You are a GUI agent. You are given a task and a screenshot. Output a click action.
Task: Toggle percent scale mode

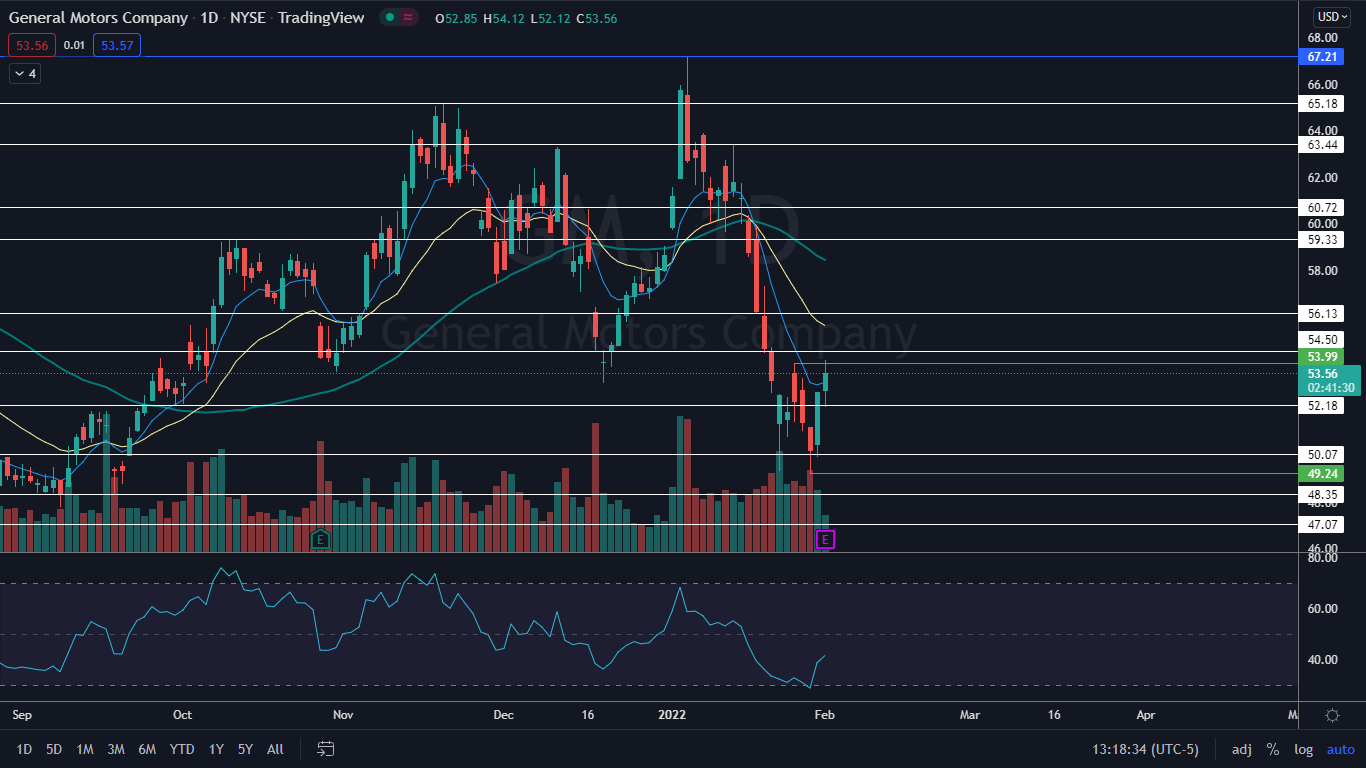click(1273, 749)
